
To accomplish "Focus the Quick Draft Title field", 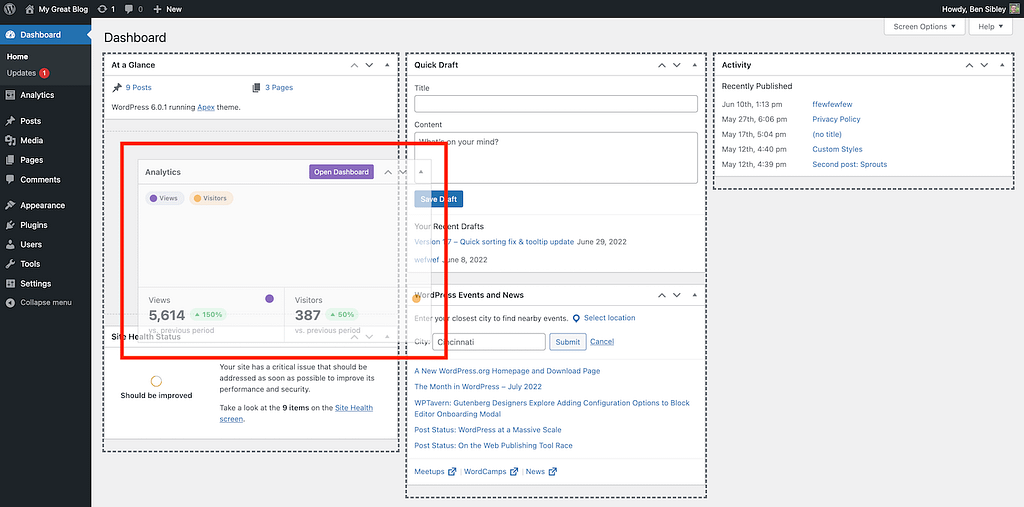I will 556,104.
